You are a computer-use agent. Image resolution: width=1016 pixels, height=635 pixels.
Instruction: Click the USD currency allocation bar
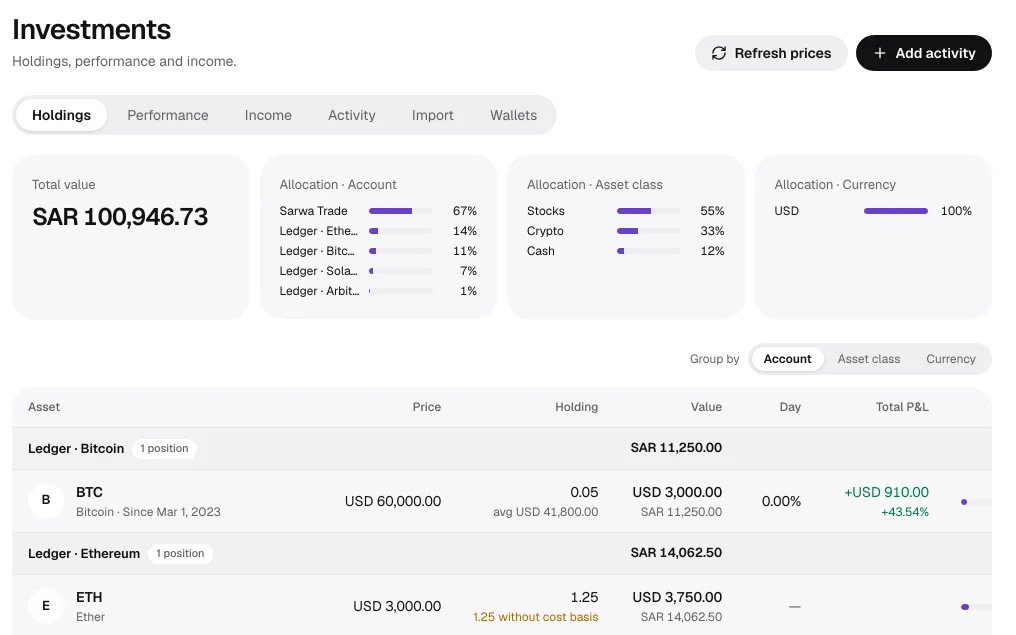coord(895,211)
